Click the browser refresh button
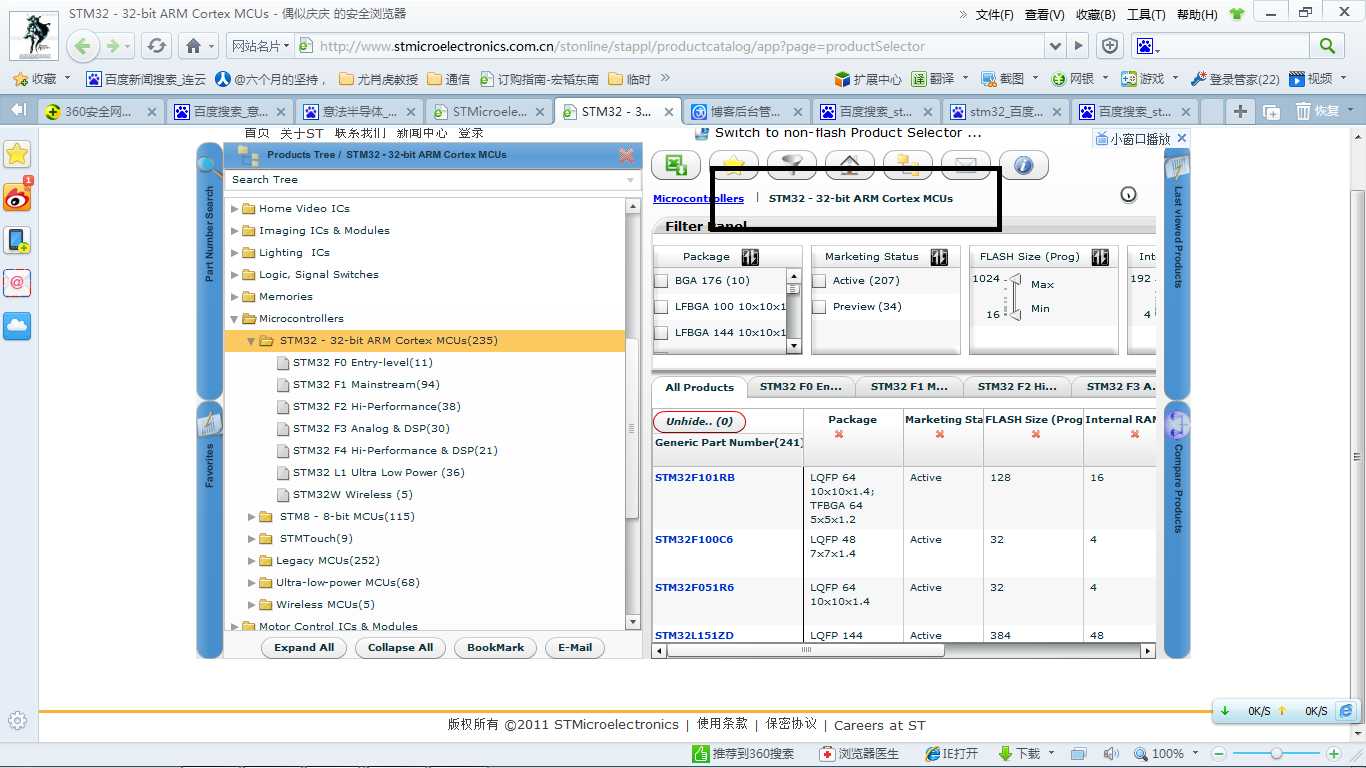Image resolution: width=1366 pixels, height=768 pixels. (x=156, y=46)
